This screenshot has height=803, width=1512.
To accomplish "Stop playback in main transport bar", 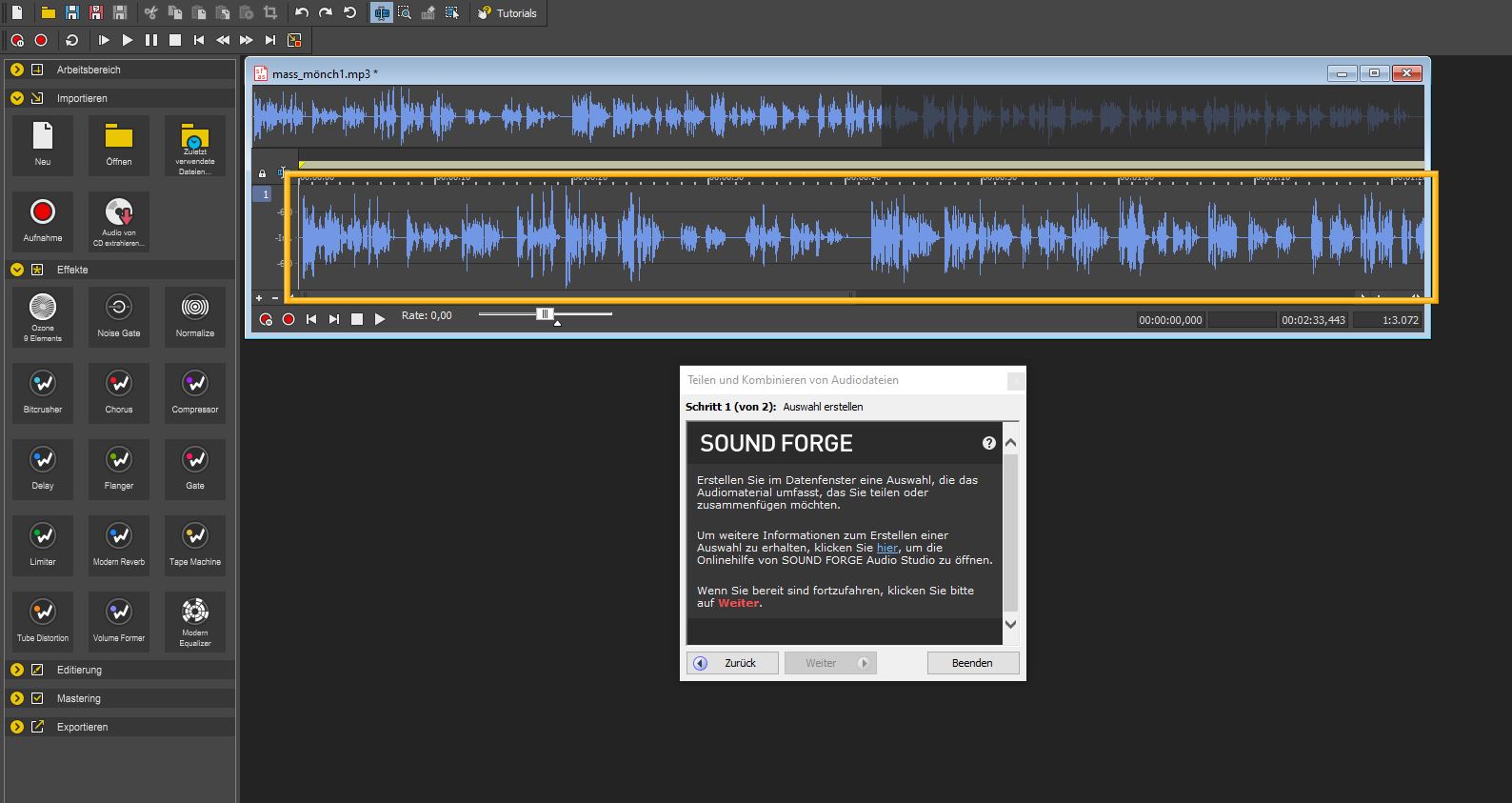I will click(175, 40).
